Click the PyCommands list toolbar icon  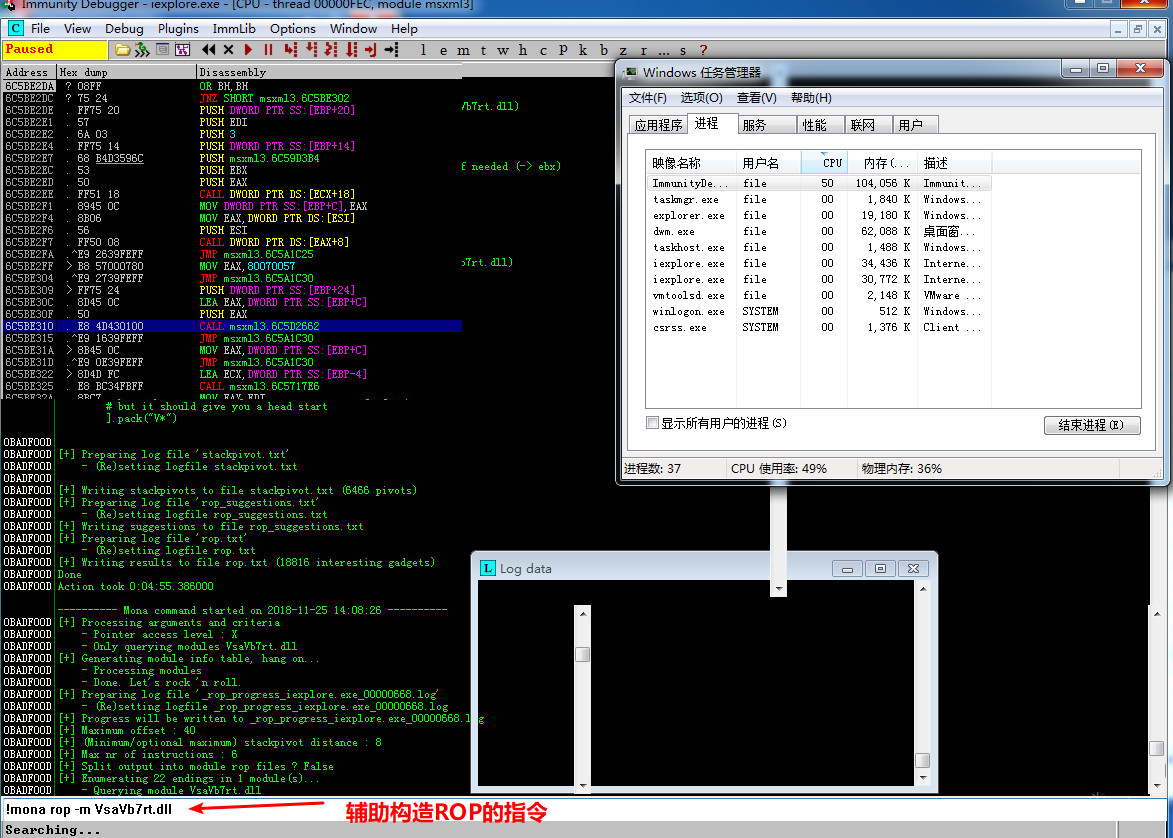(x=162, y=49)
